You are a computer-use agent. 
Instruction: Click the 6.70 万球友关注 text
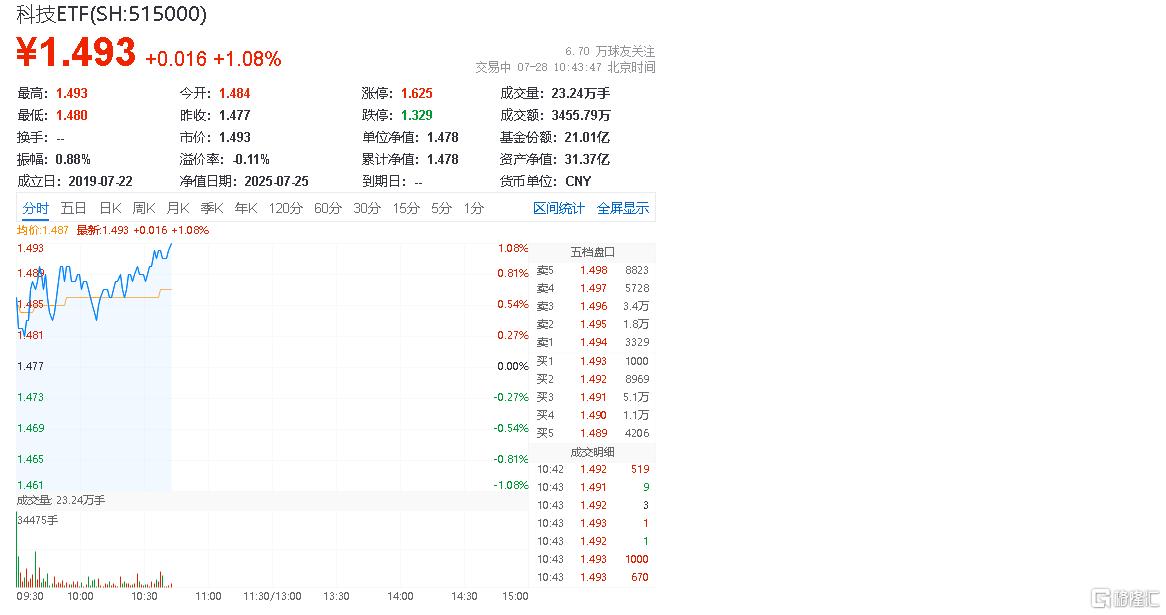point(610,51)
